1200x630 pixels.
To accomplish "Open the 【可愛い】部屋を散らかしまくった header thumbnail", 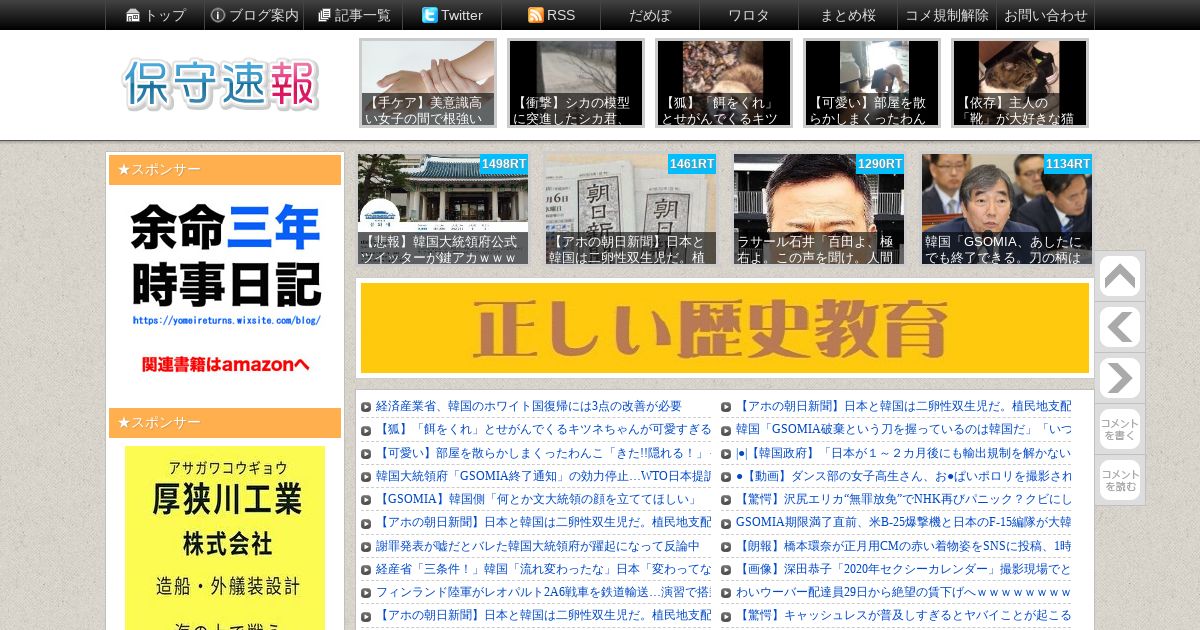I will 872,83.
